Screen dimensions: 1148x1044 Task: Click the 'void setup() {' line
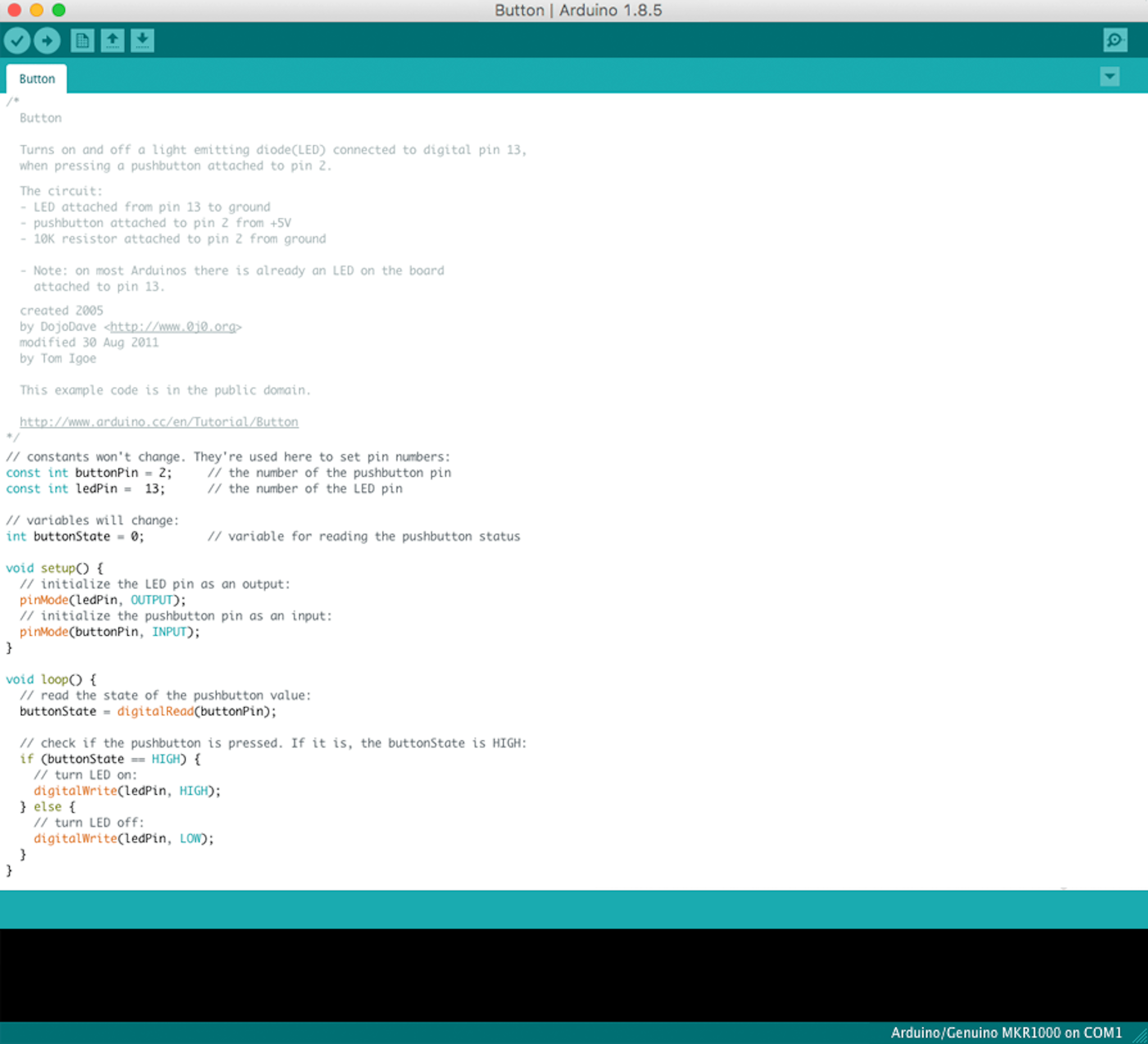click(x=55, y=568)
